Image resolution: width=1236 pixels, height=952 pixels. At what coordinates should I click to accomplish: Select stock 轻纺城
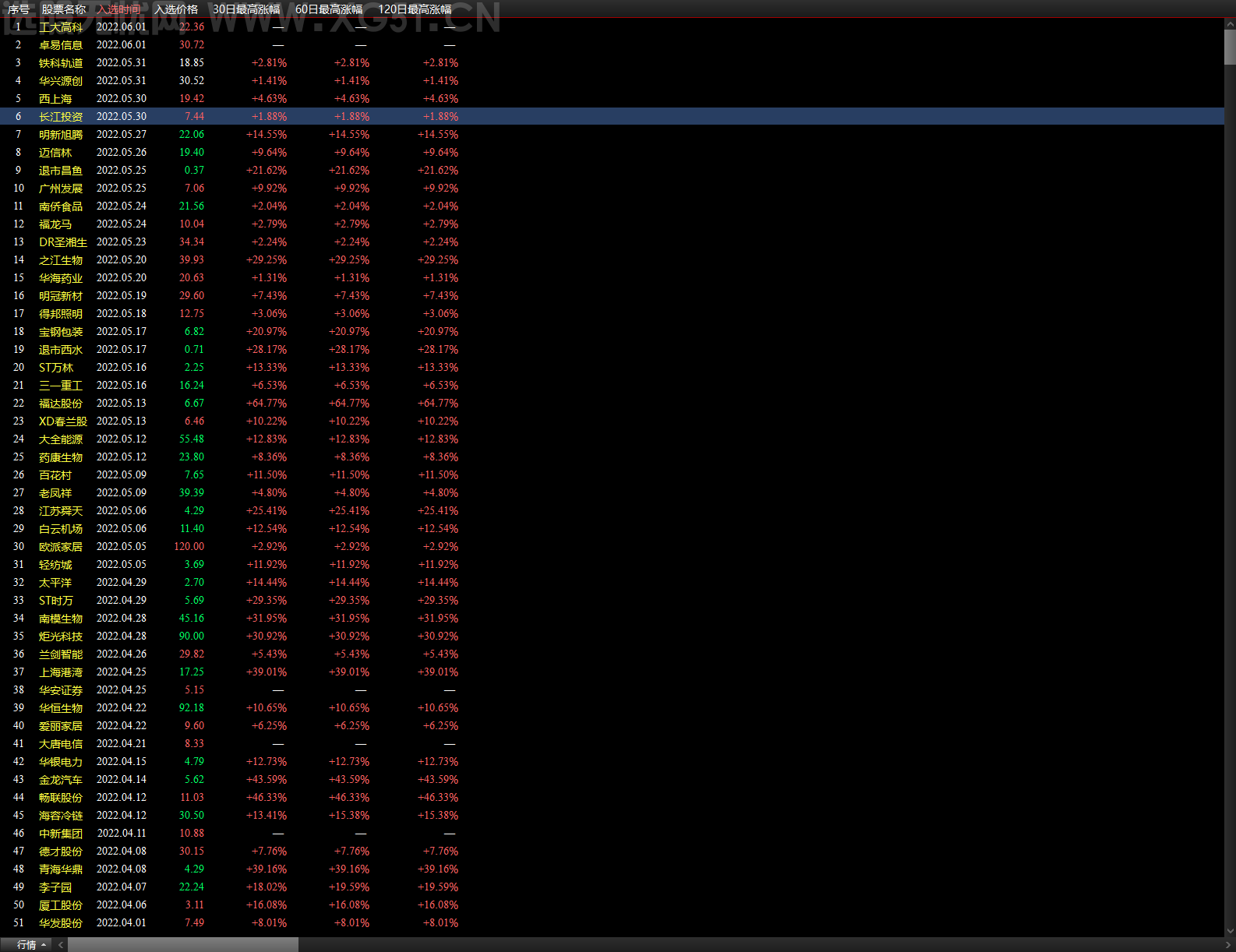click(x=55, y=565)
